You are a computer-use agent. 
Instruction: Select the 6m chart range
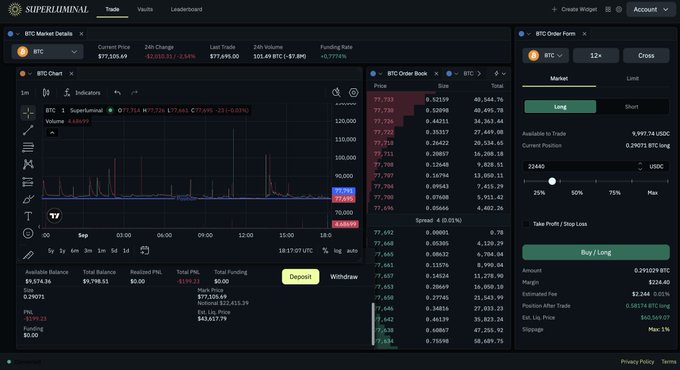pos(75,251)
